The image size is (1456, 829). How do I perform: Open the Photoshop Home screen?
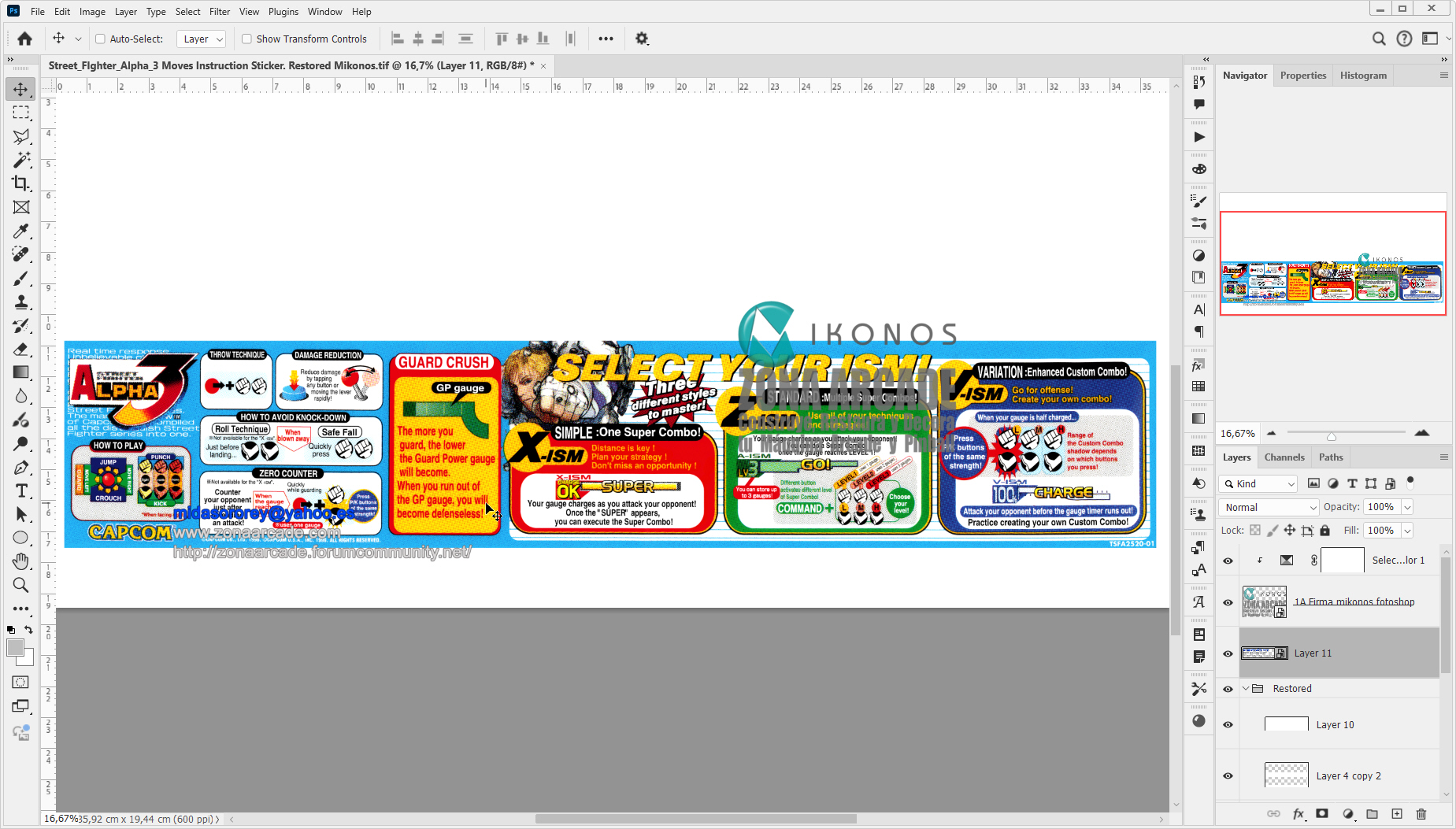pyautogui.click(x=25, y=39)
